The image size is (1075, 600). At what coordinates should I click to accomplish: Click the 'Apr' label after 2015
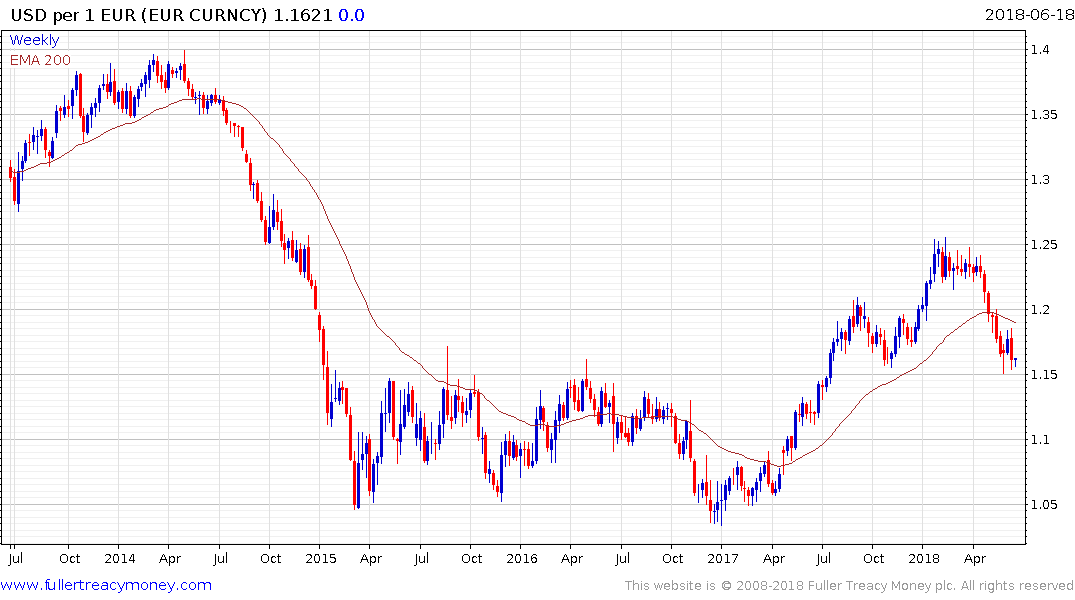(x=370, y=559)
